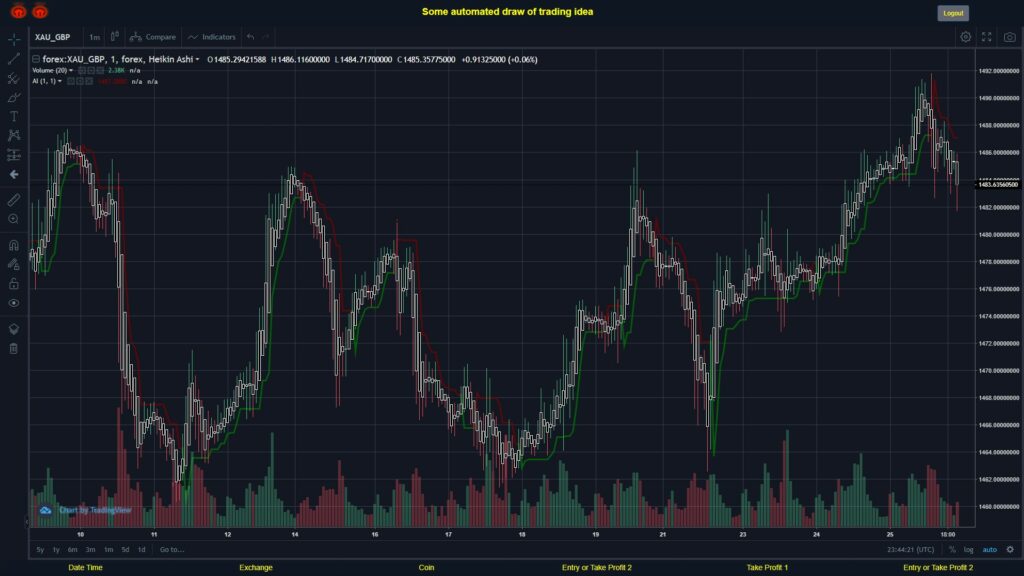Switch the price scale to log mode
1024x576 pixels.
pos(968,549)
